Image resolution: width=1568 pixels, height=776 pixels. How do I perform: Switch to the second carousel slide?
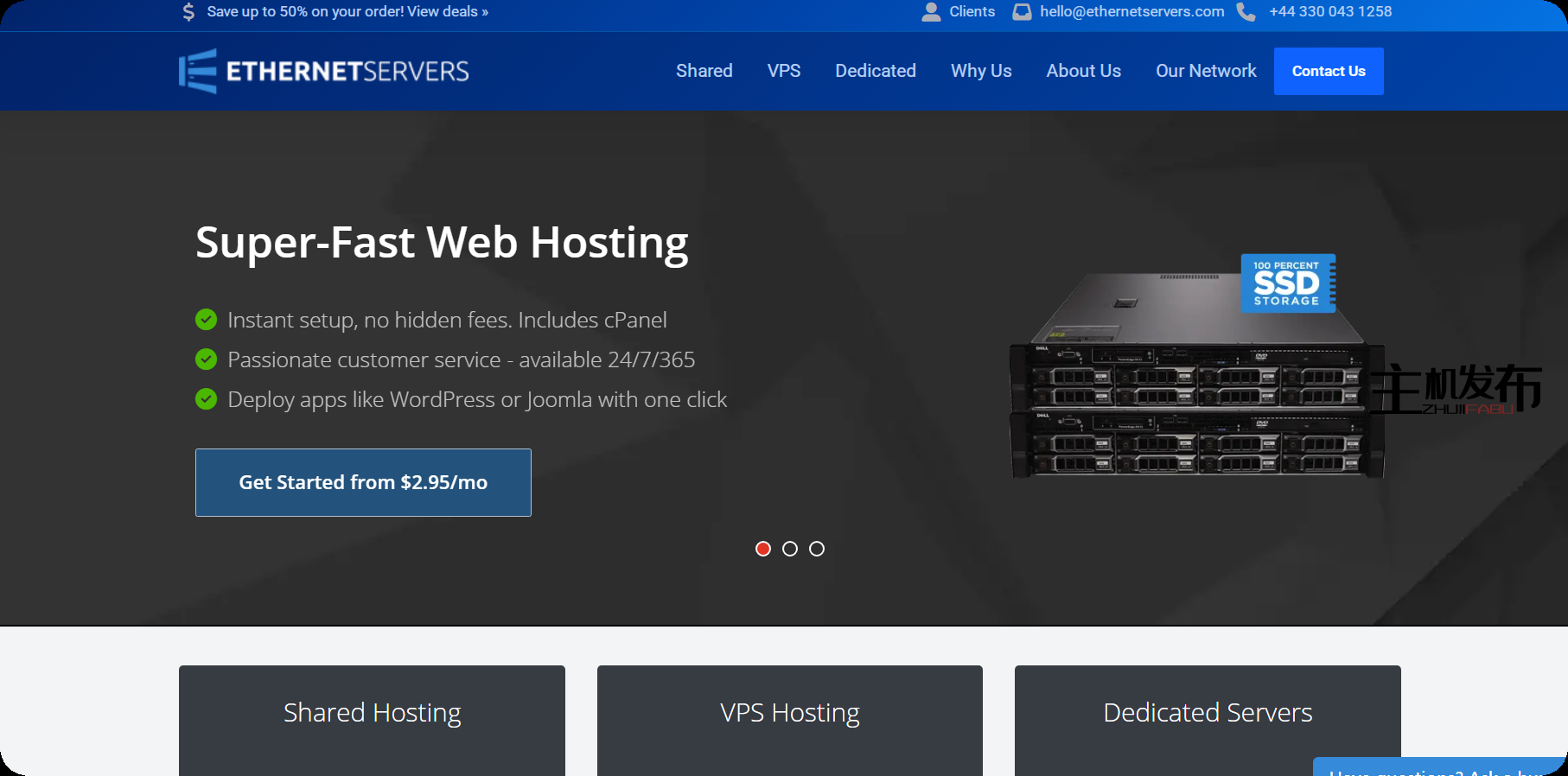coord(790,549)
